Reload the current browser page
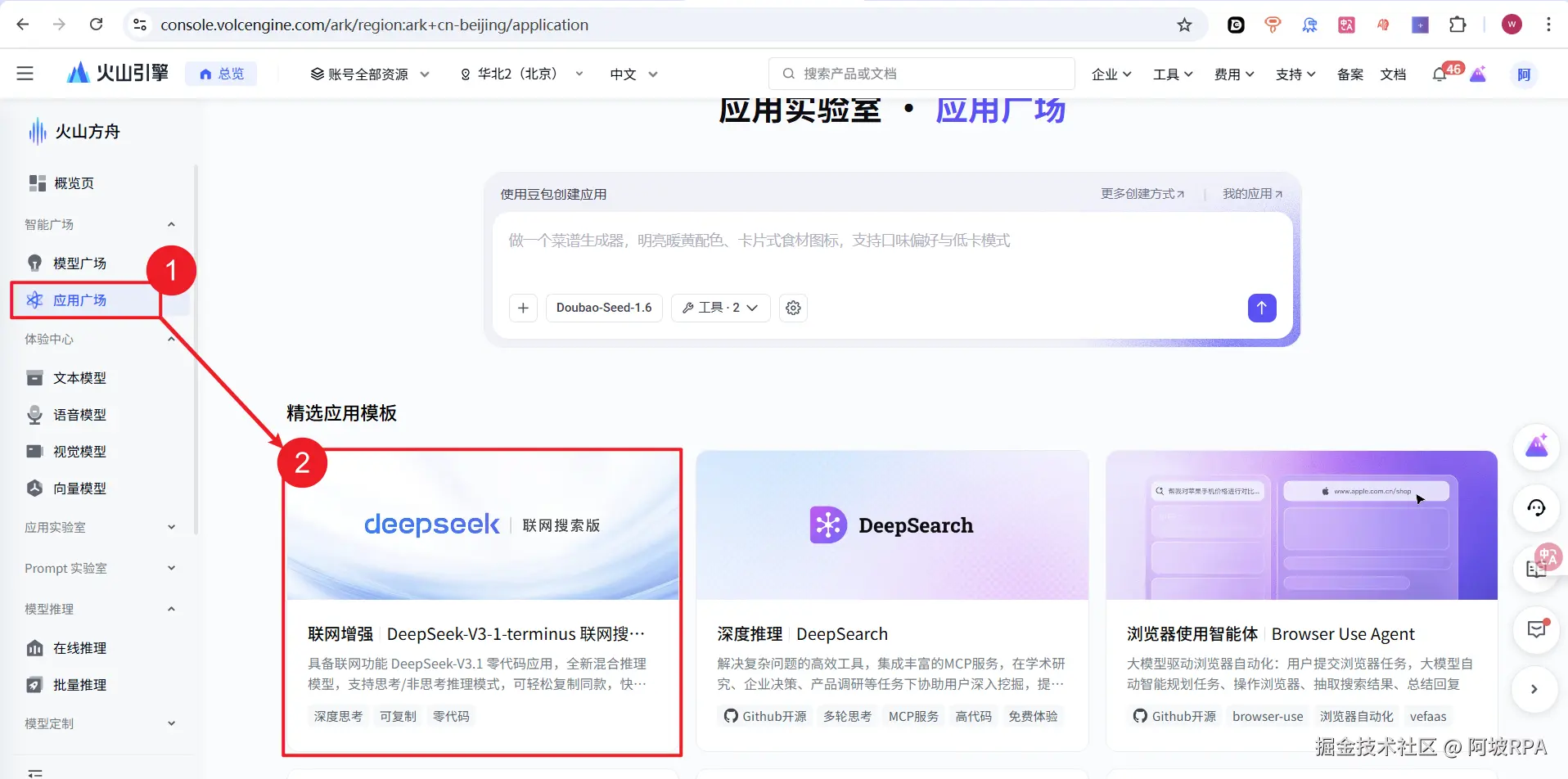The width and height of the screenshot is (1568, 779). (x=97, y=25)
